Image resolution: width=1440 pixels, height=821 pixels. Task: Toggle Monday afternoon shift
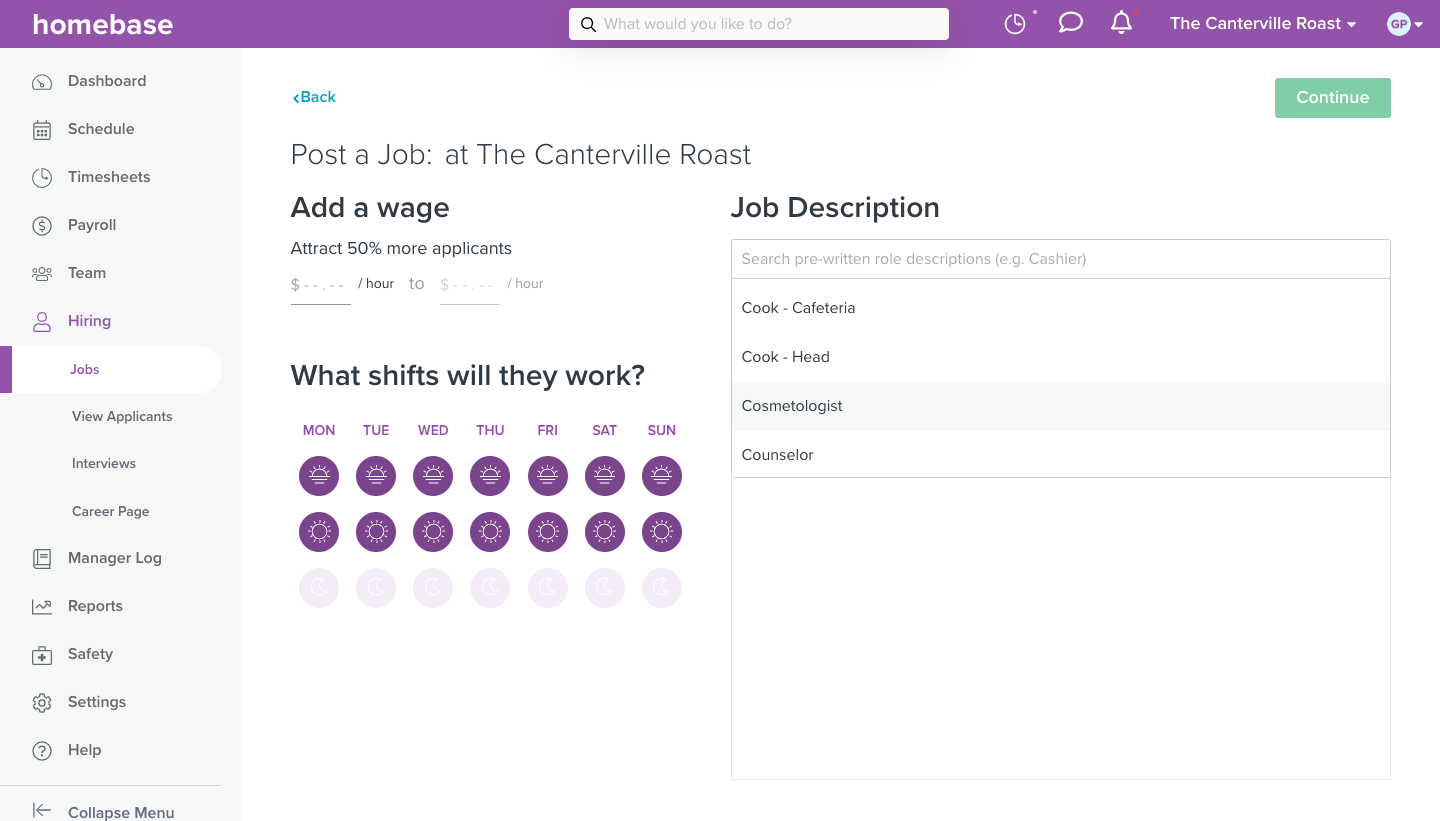[x=319, y=532]
